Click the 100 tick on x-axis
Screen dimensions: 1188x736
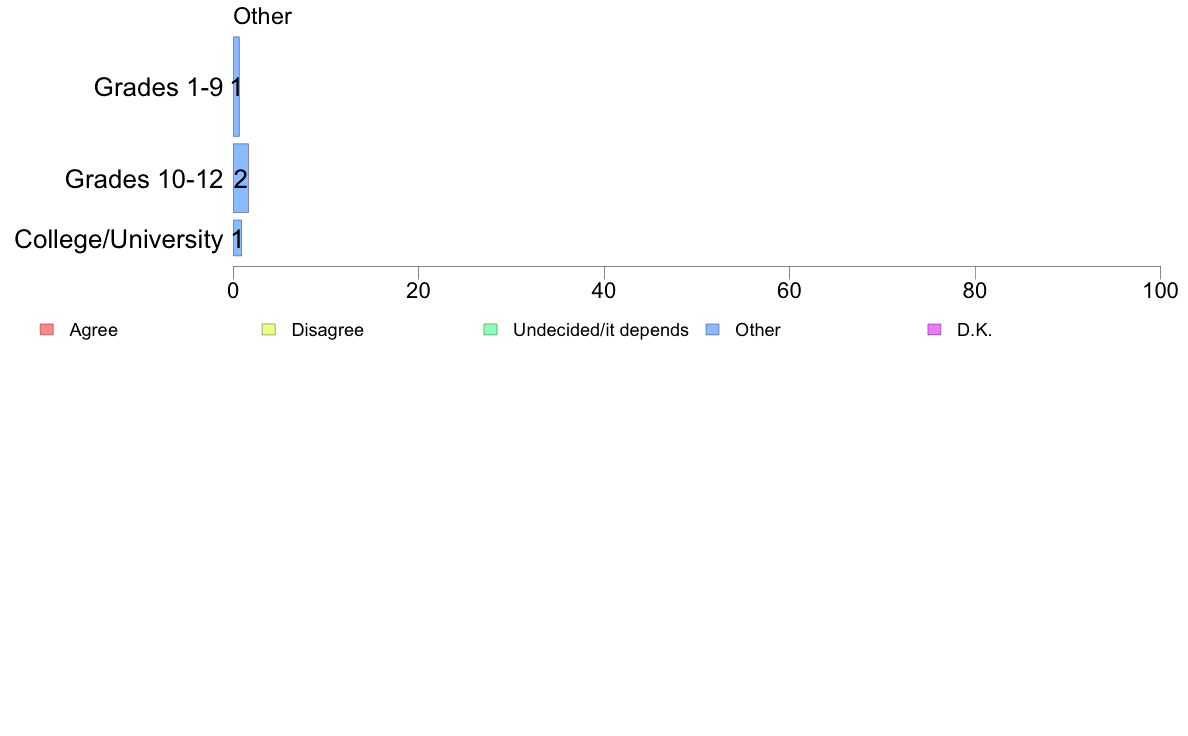point(1160,291)
